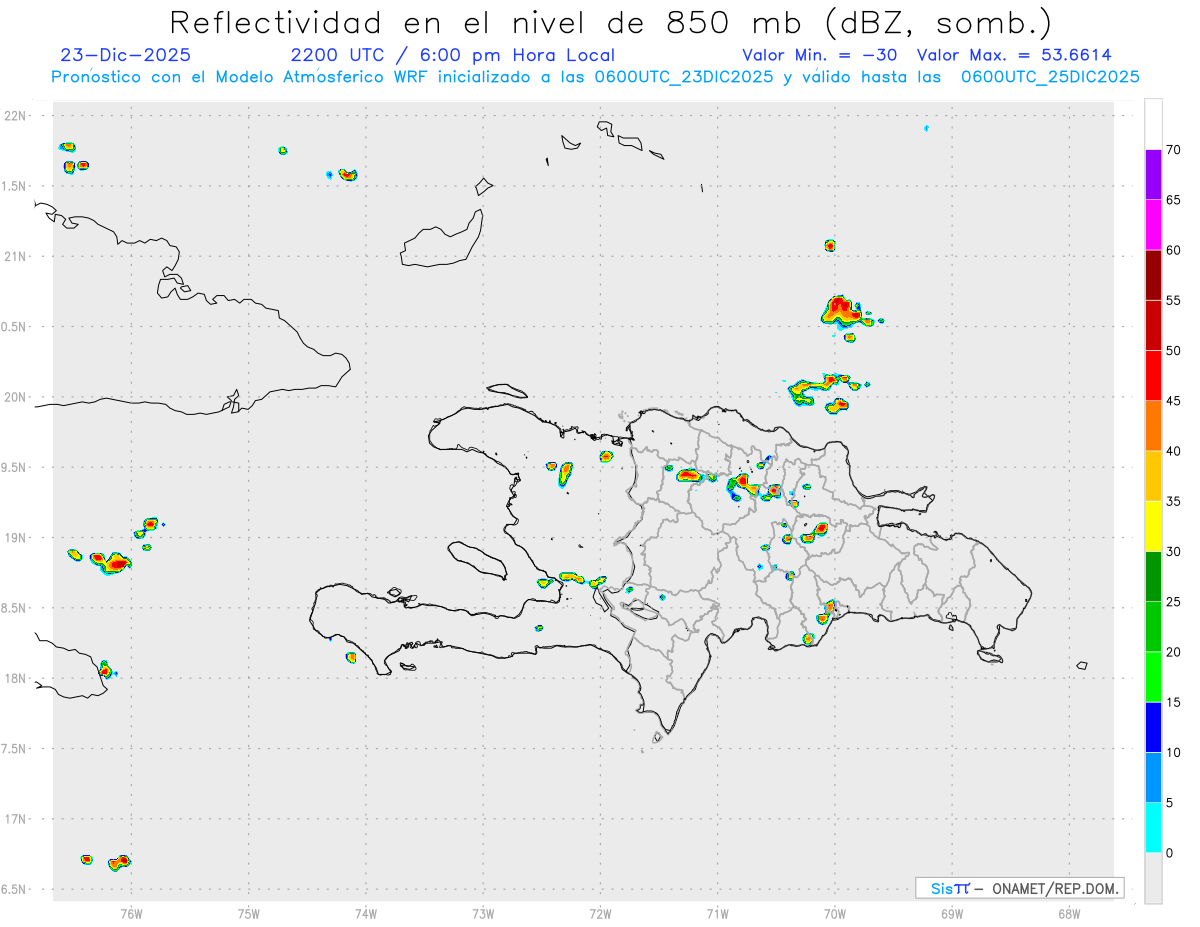
Task: Click the '70W' longitude axis label
Action: (835, 914)
